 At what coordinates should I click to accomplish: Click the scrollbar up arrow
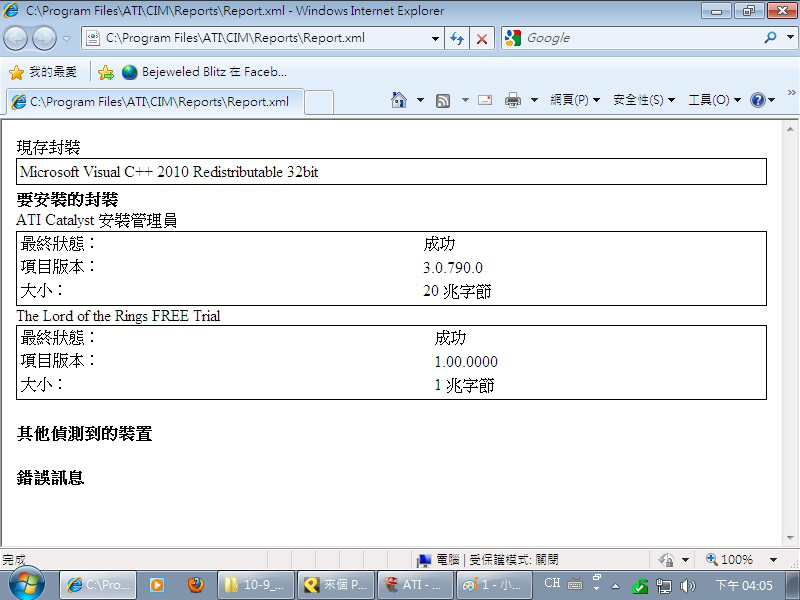[x=790, y=129]
